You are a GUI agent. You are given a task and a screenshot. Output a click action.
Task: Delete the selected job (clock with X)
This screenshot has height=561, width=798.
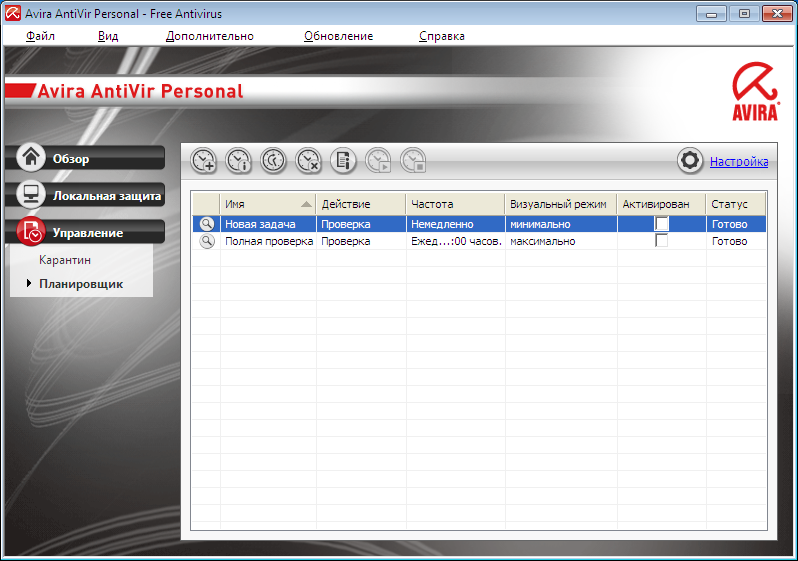(x=308, y=161)
